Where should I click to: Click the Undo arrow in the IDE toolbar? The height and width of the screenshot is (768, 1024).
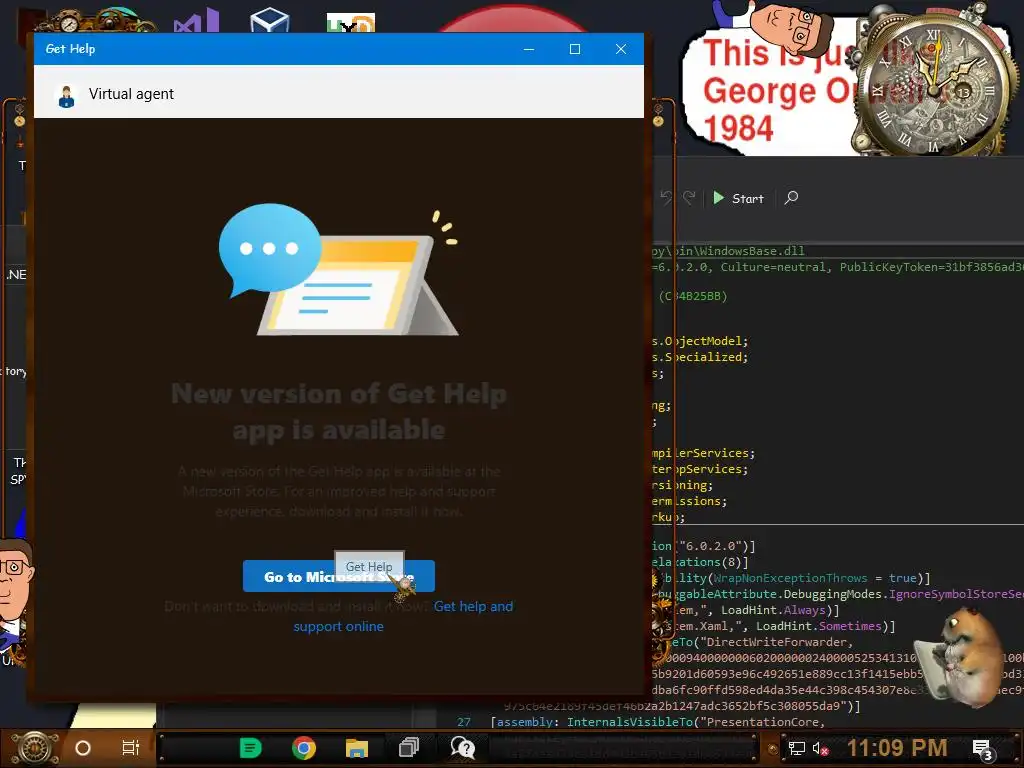(x=666, y=197)
